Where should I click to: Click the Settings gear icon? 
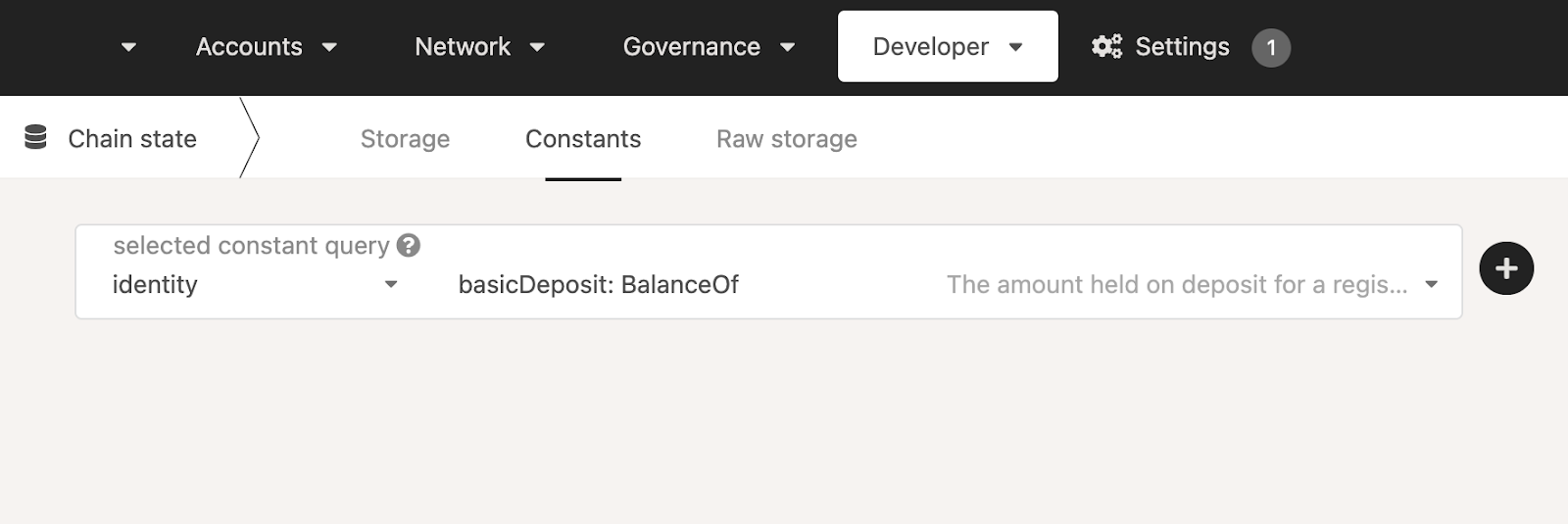1106,47
